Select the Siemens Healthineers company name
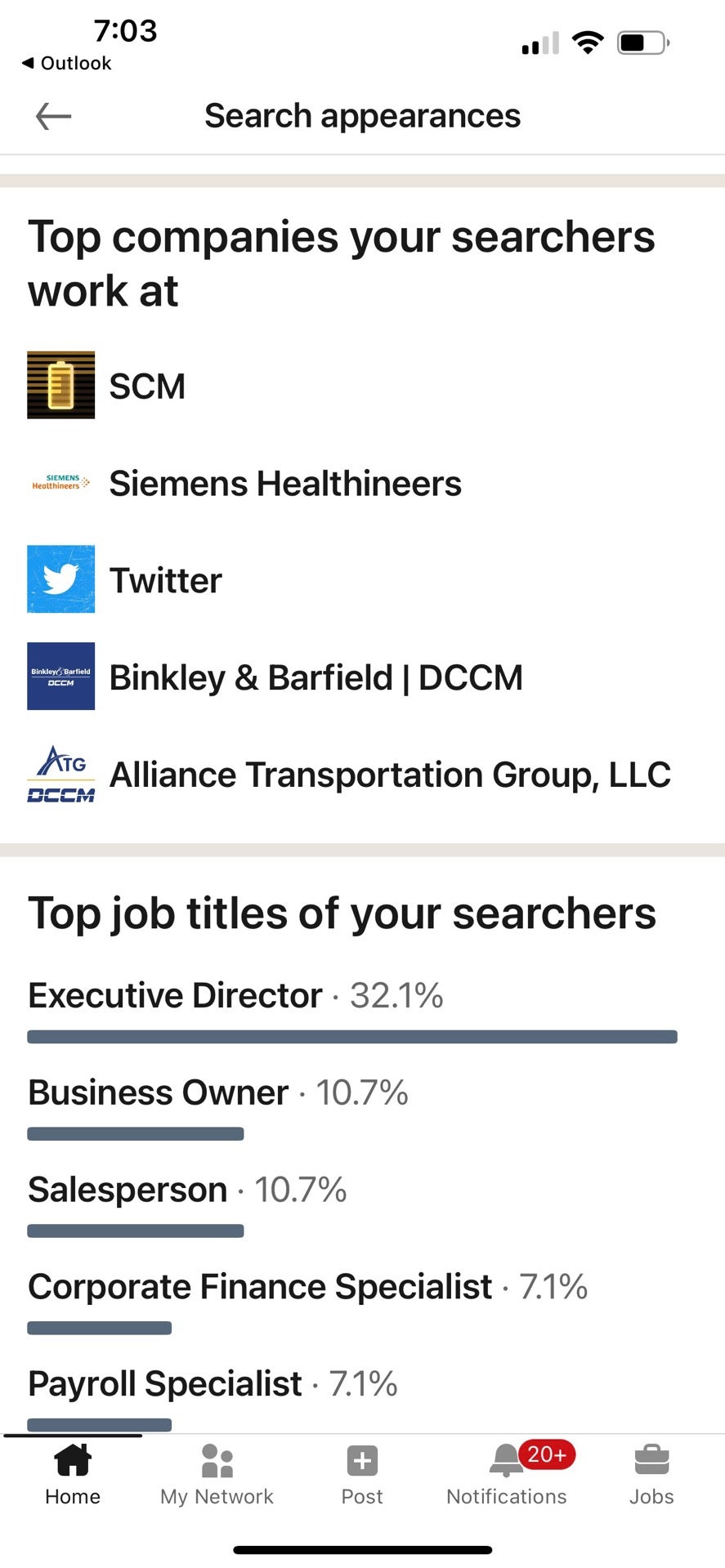Screen dimensions: 725x1568 (285, 484)
